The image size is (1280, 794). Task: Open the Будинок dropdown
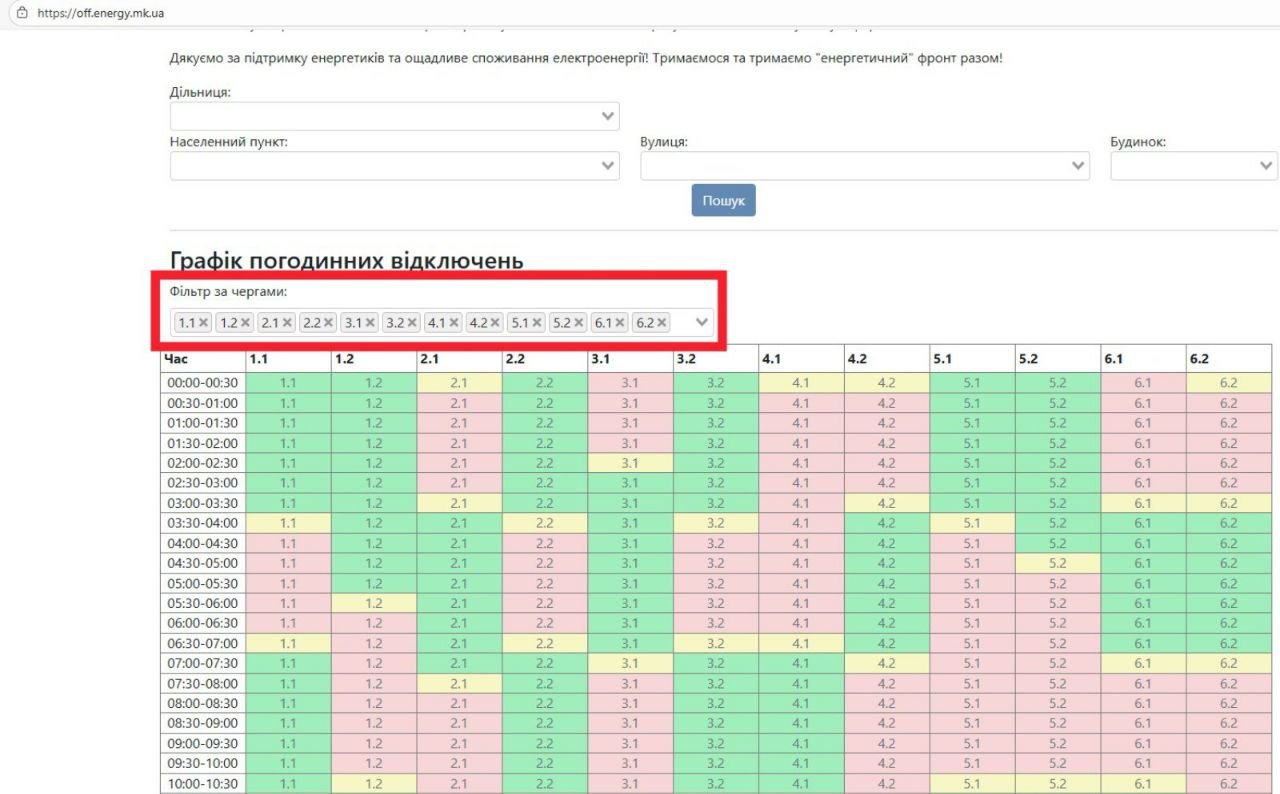[x=1193, y=166]
